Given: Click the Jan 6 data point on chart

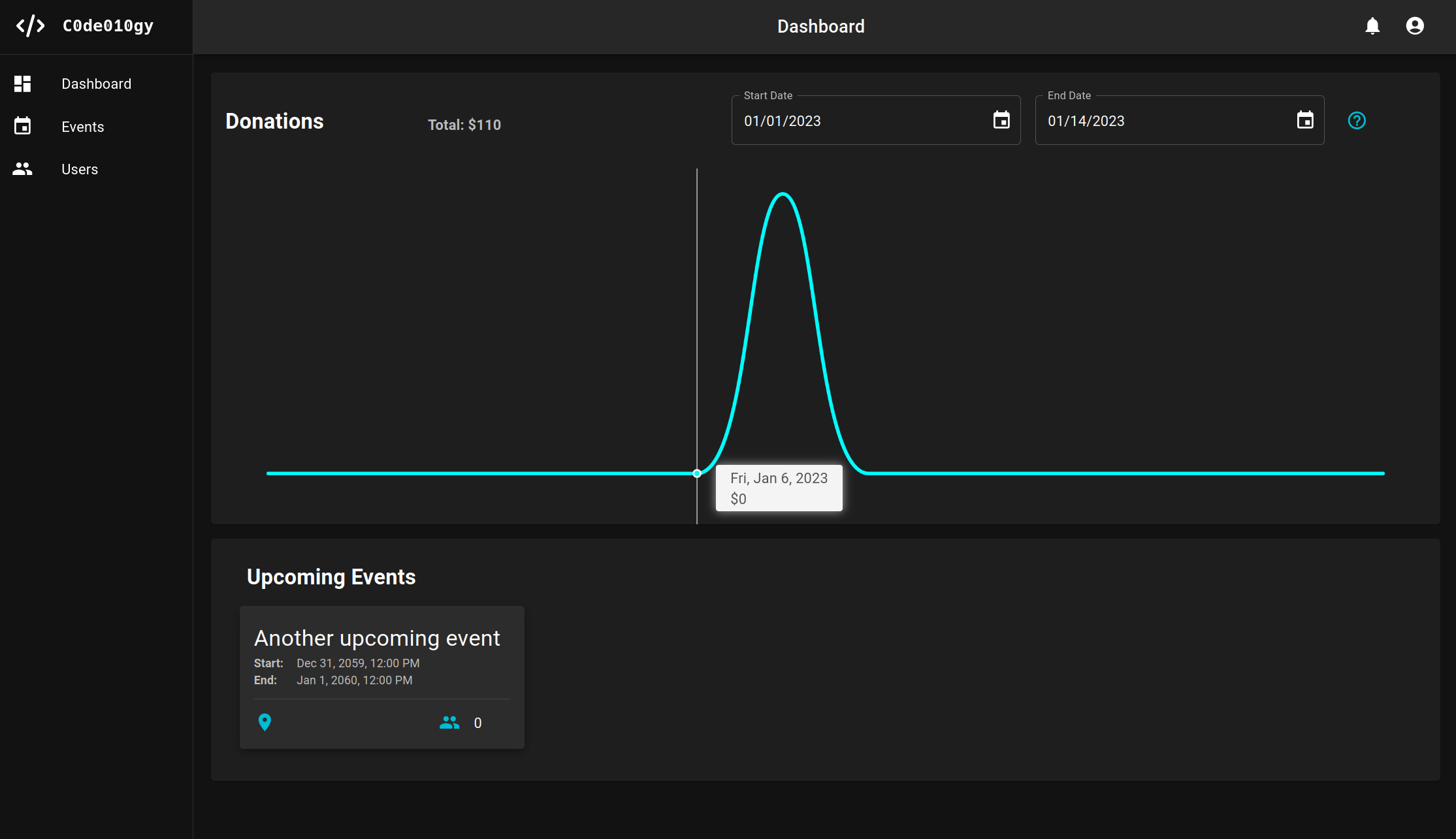Looking at the screenshot, I should click(x=697, y=473).
